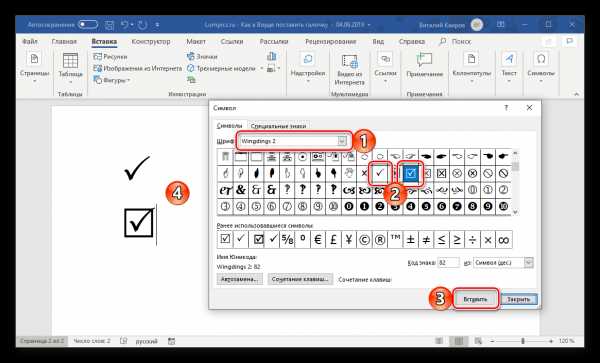This screenshot has height=363, width=600.
Task: Open the Символы ribbon group
Action: [x=541, y=68]
